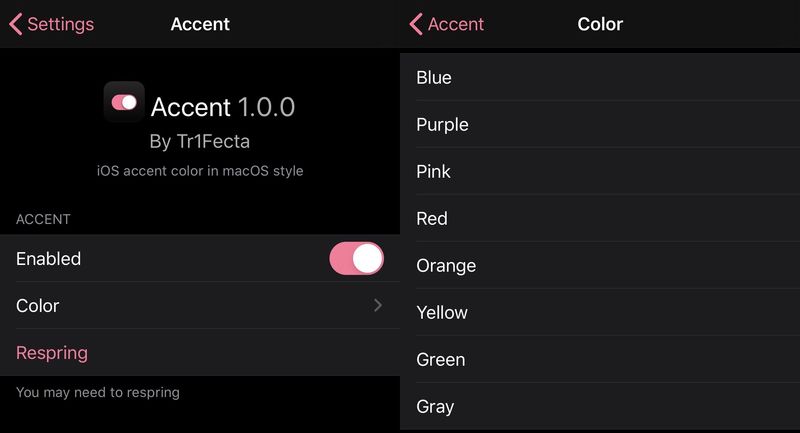Choose the Purple accent color

pyautogui.click(x=600, y=124)
